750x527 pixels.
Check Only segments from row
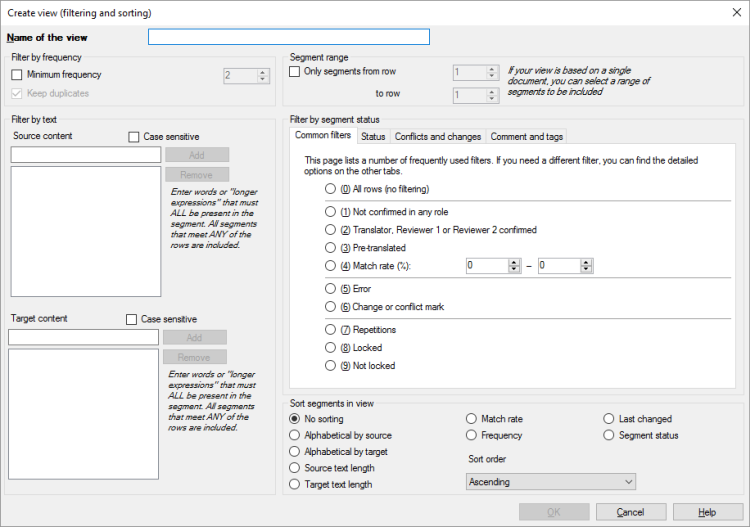(x=295, y=72)
